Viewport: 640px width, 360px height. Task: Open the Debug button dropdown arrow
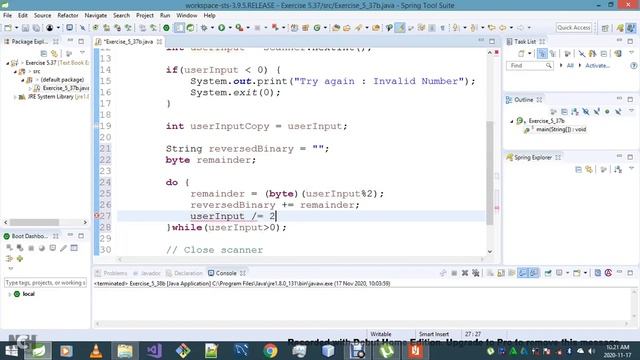pos(212,28)
